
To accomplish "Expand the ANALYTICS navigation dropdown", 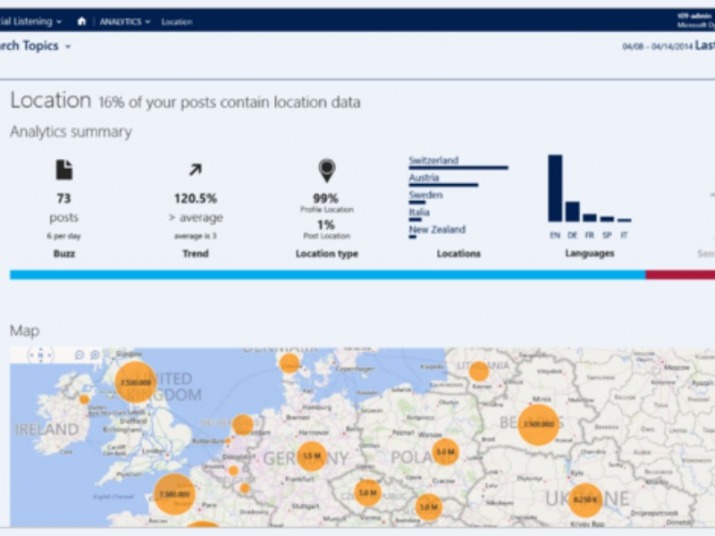I will pos(125,21).
